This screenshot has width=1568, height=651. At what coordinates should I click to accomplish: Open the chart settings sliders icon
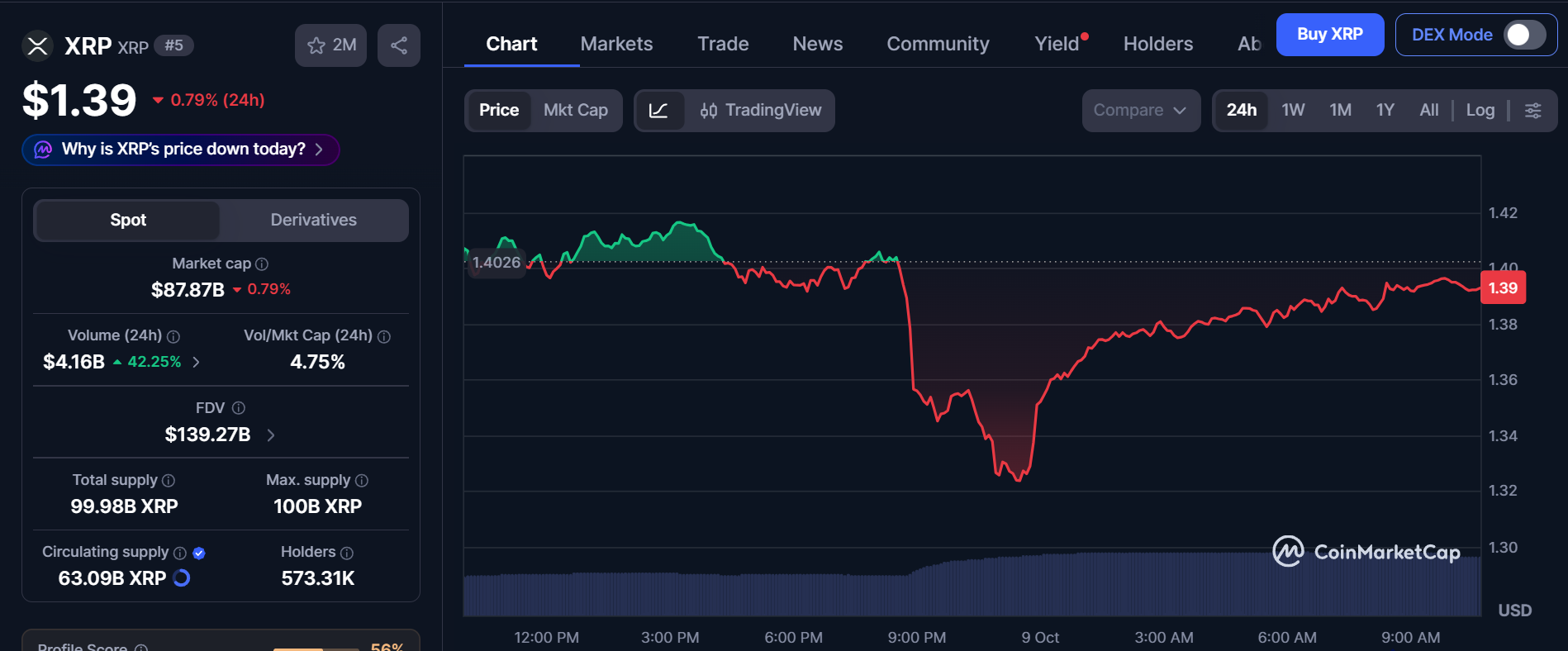click(x=1533, y=111)
